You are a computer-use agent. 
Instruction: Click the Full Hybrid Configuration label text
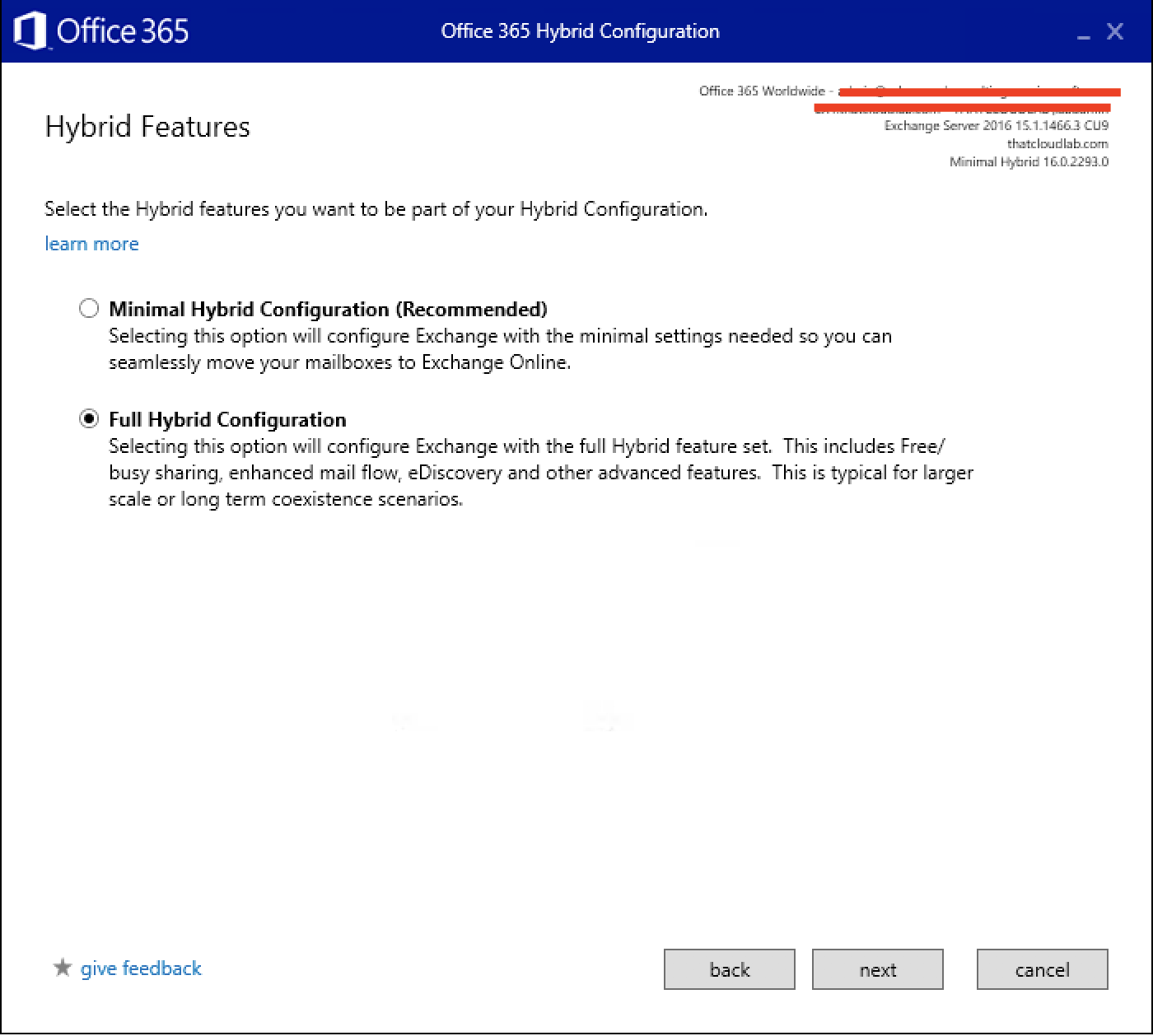(227, 419)
